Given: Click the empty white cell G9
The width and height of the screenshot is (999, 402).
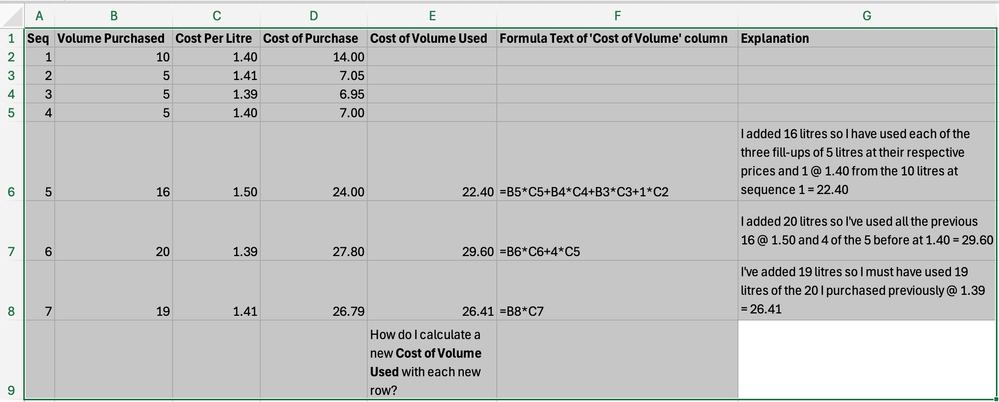Looking at the screenshot, I should (868, 360).
